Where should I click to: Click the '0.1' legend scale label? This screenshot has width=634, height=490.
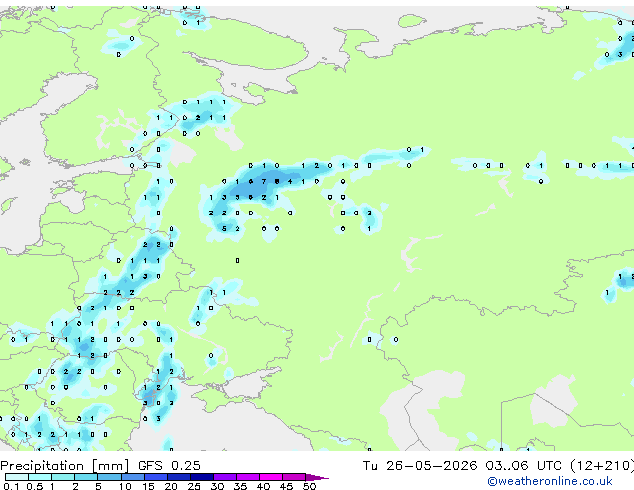click(x=12, y=486)
